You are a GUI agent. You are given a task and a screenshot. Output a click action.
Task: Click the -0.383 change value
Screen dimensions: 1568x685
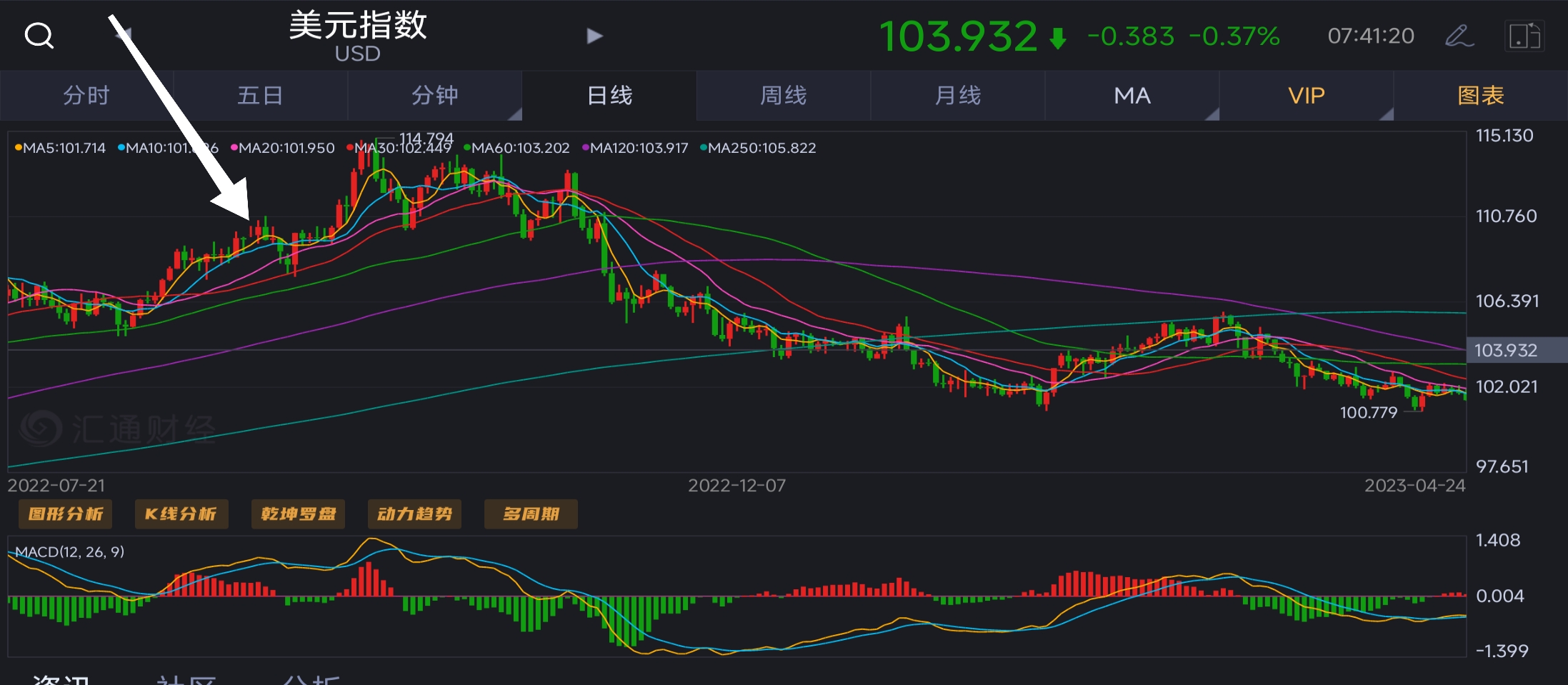tap(1131, 36)
